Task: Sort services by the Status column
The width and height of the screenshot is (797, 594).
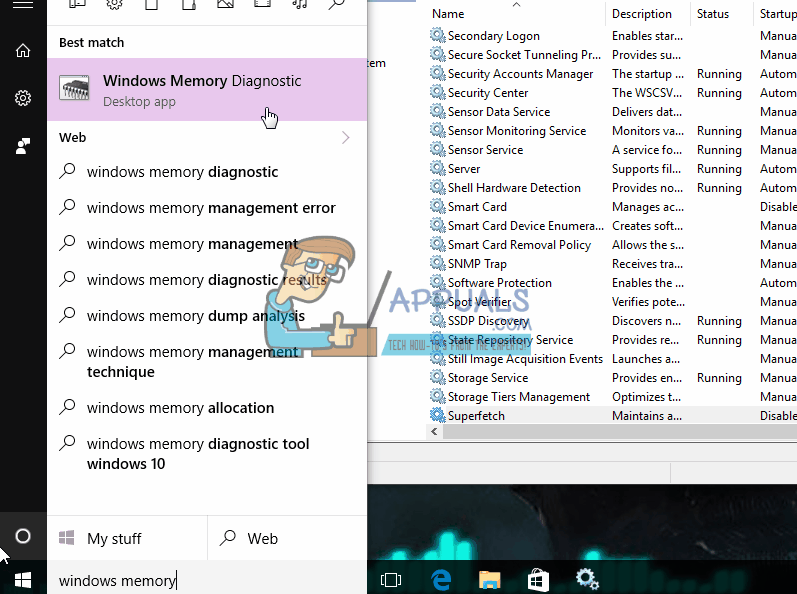Action: [x=721, y=14]
